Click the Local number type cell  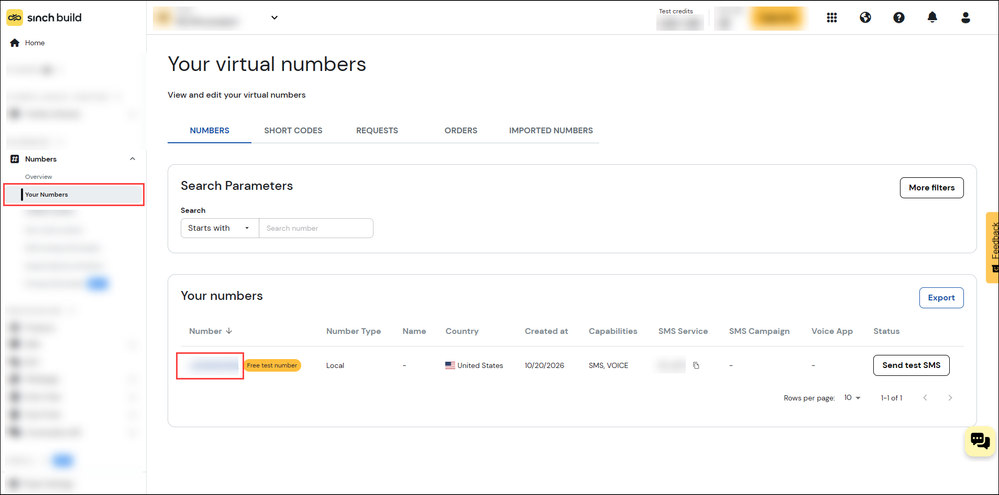[335, 366]
